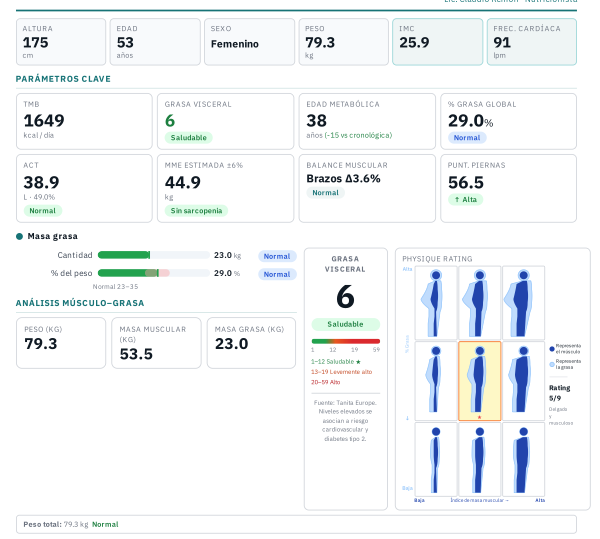Image resolution: width=600 pixels, height=539 pixels.
Task: Click the Punt. Piernas value 56.5
Action: click(466, 182)
